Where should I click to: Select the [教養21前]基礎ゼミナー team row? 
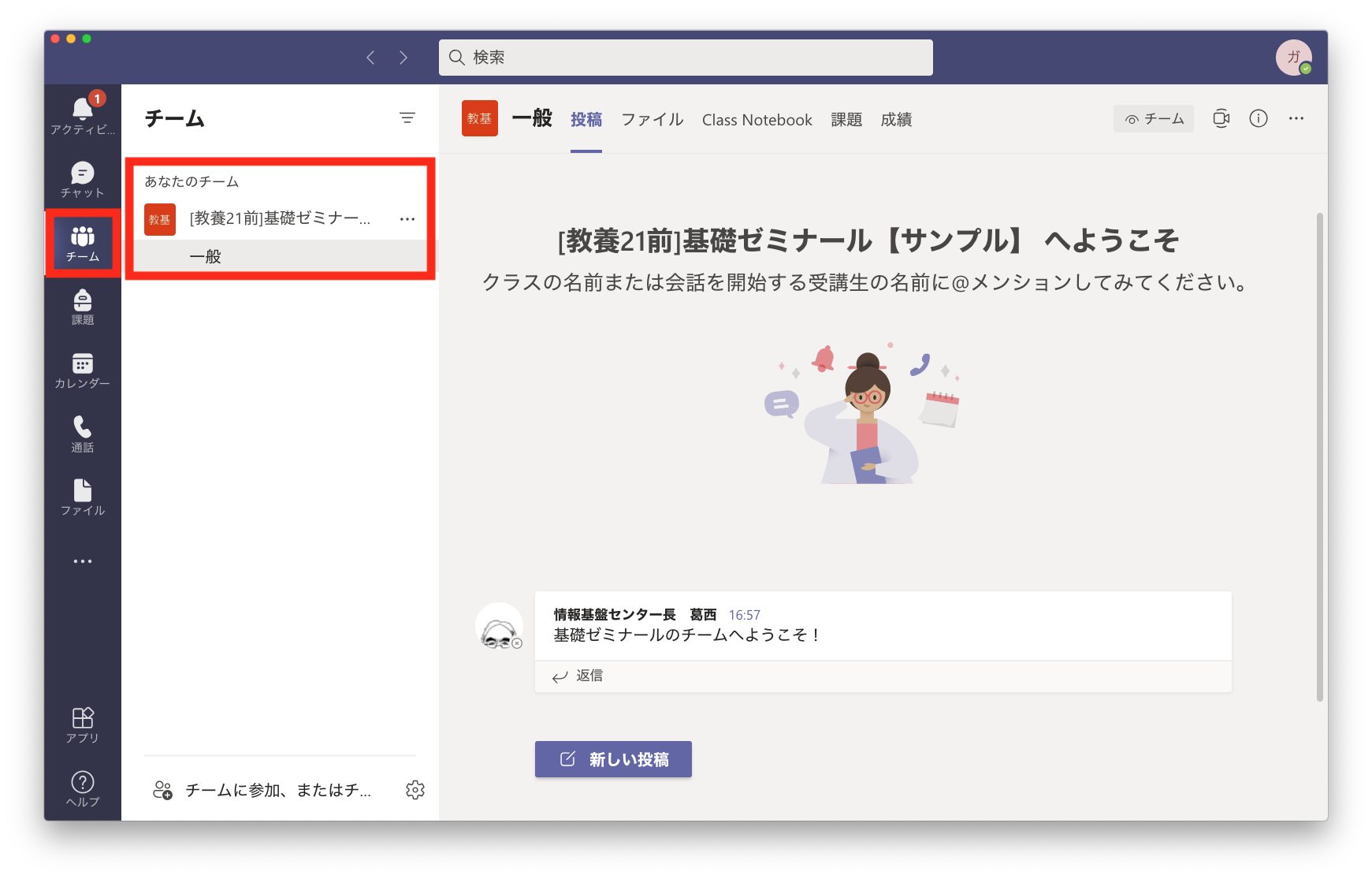(280, 219)
